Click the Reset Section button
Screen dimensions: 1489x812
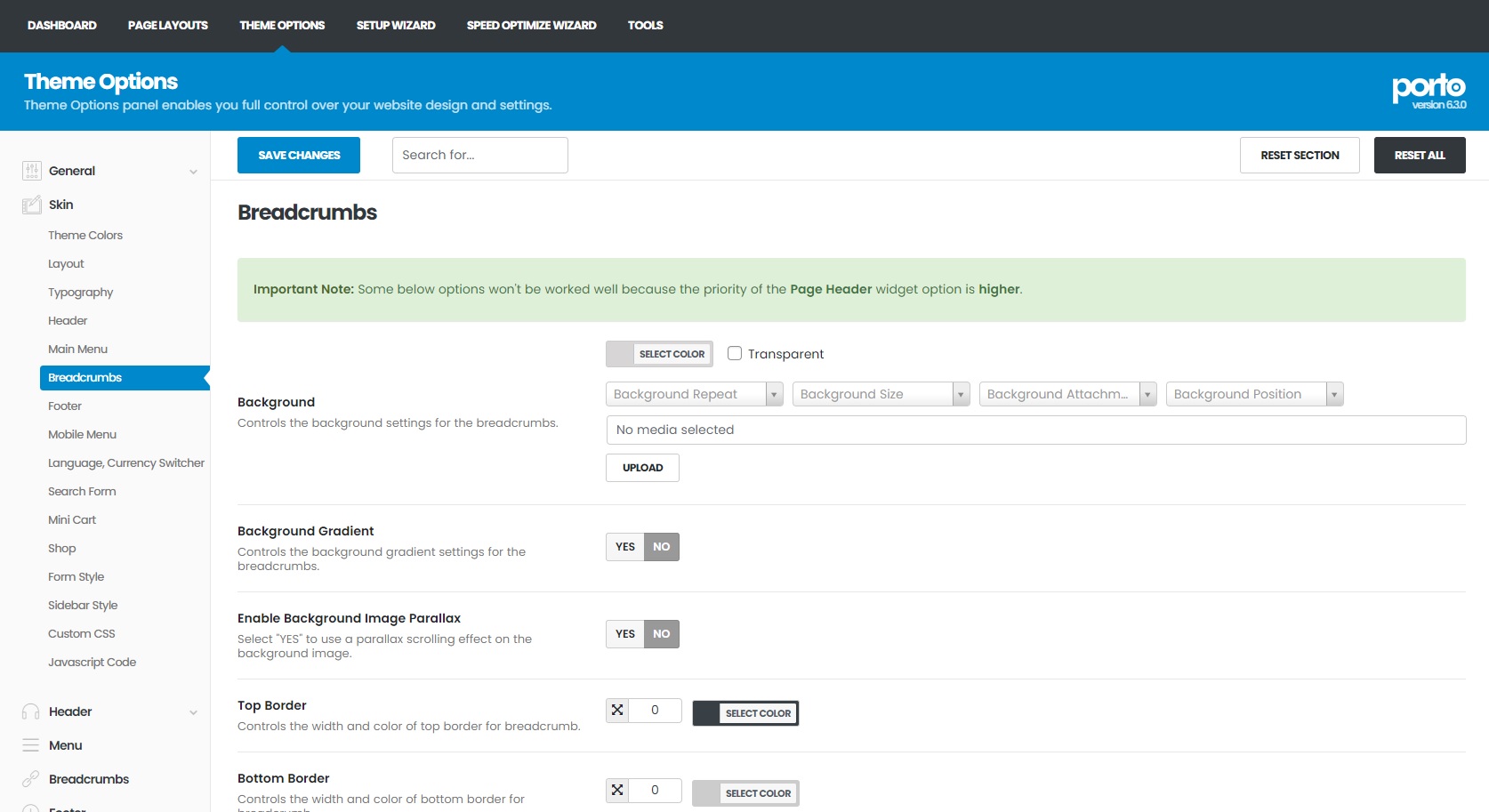point(1300,156)
